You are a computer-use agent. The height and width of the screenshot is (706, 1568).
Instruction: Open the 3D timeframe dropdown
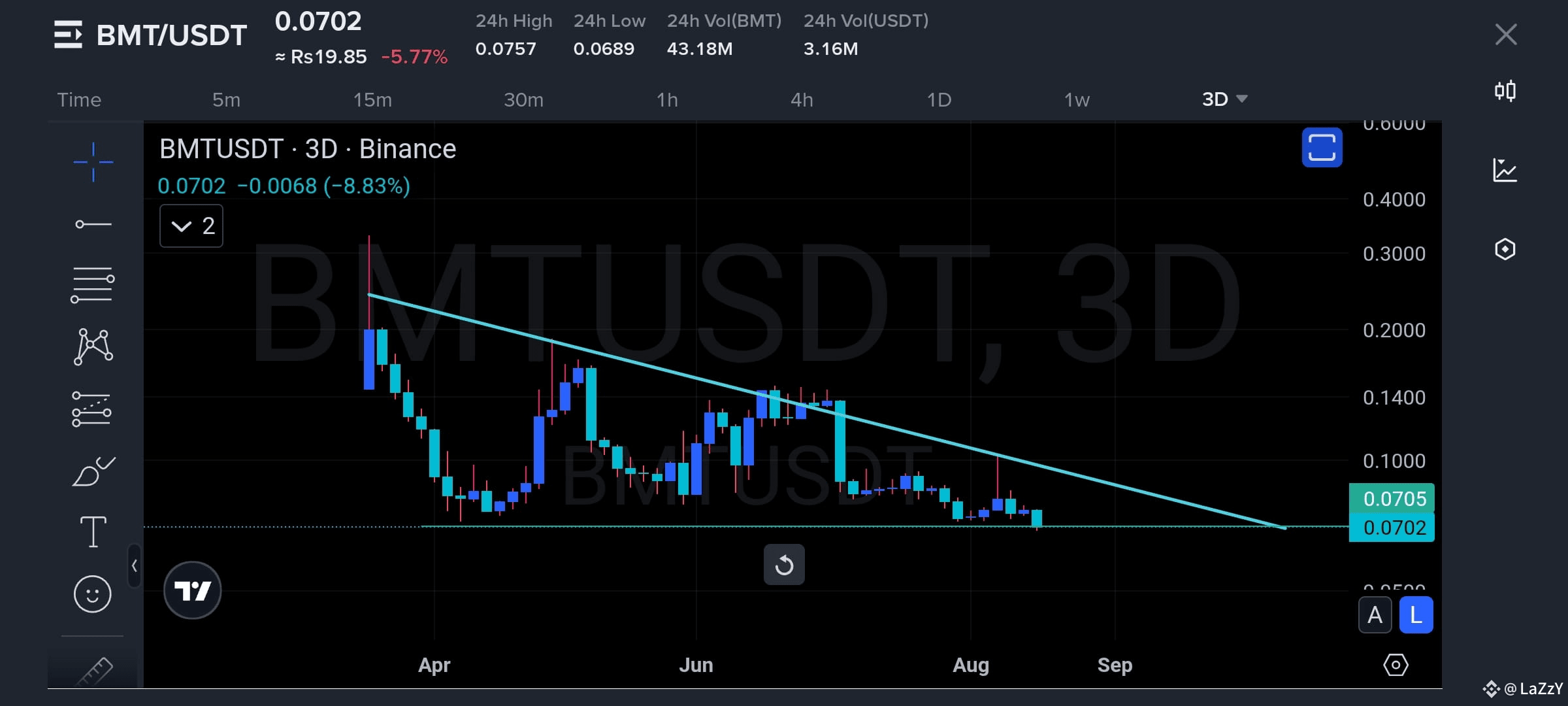pyautogui.click(x=1224, y=99)
